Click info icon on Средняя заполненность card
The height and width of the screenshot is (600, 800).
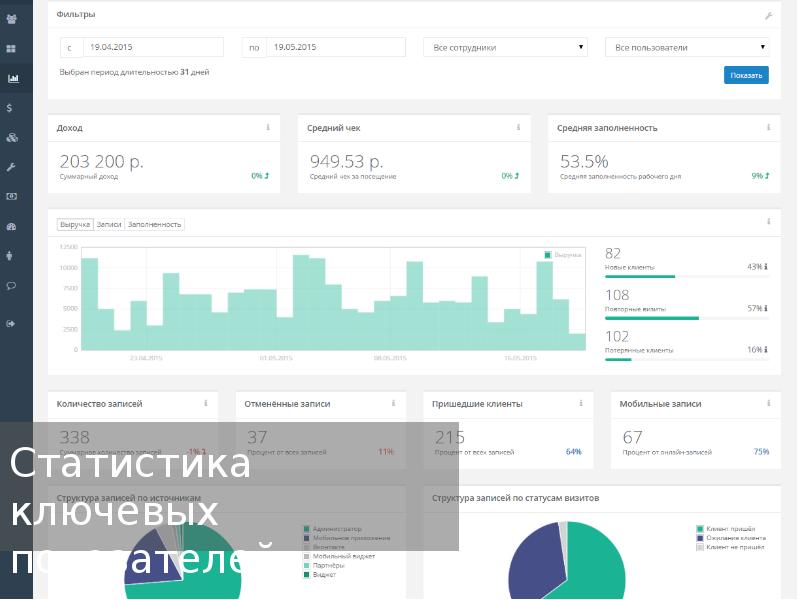tap(768, 128)
